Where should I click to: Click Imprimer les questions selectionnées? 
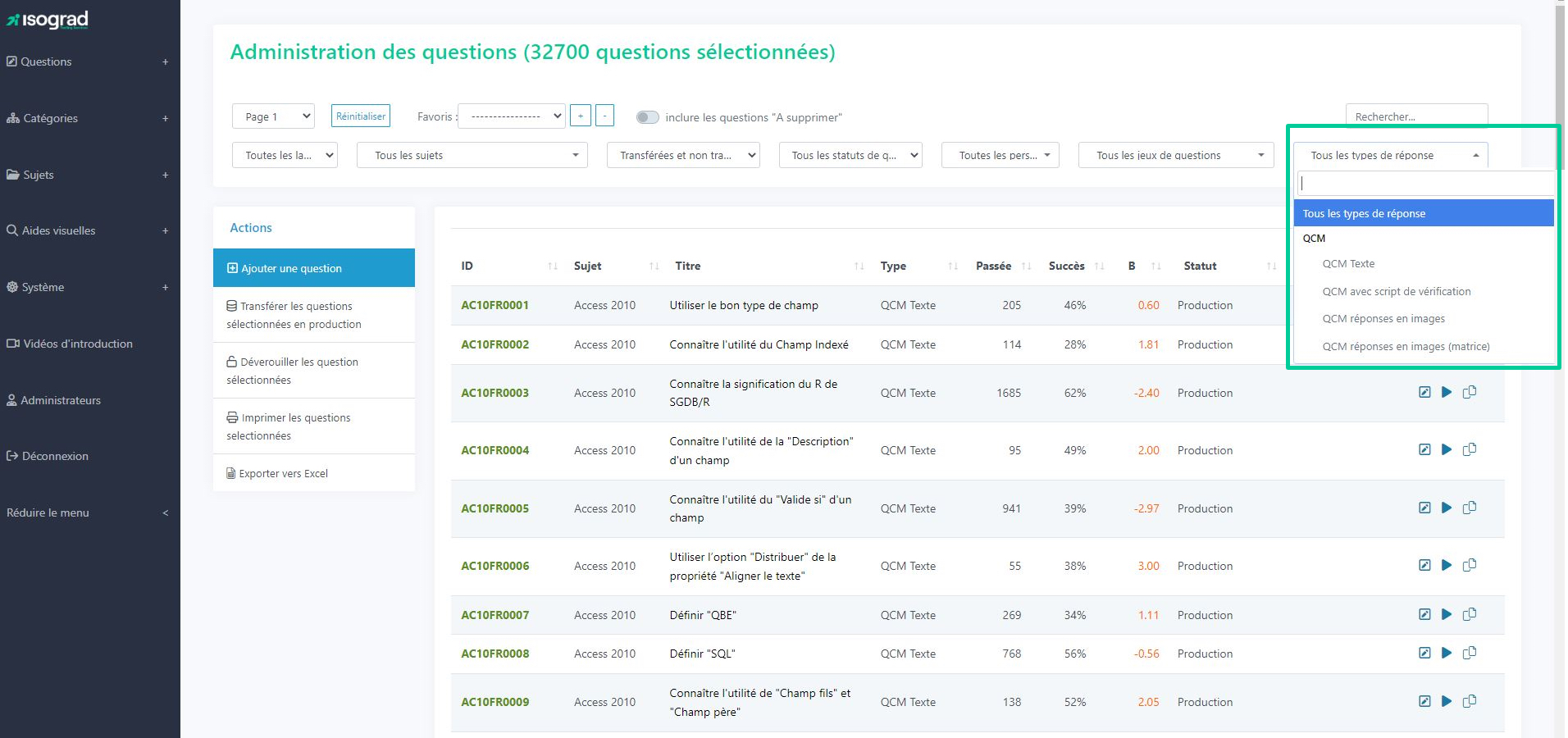pyautogui.click(x=314, y=426)
